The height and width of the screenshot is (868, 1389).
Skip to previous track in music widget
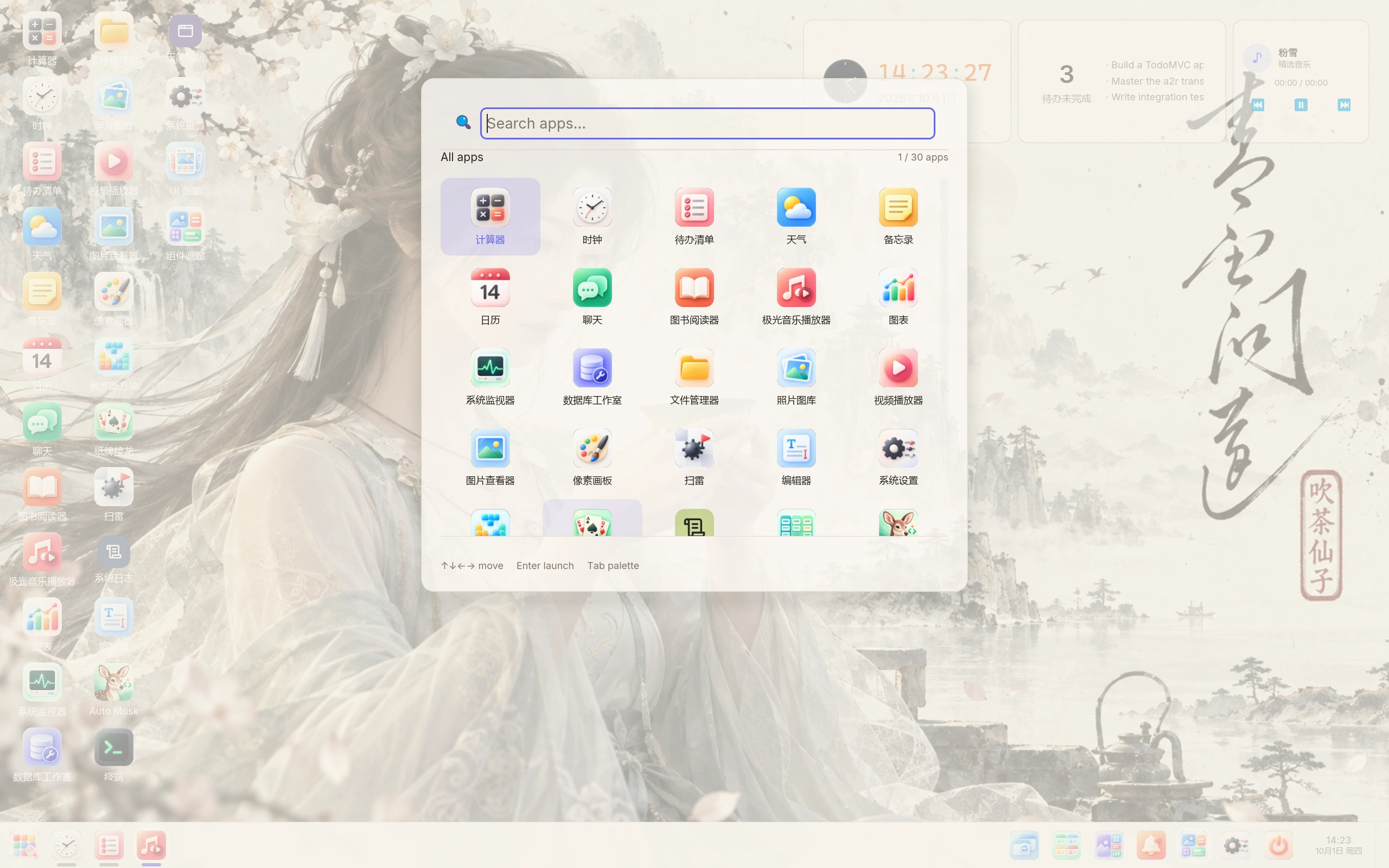click(x=1258, y=105)
